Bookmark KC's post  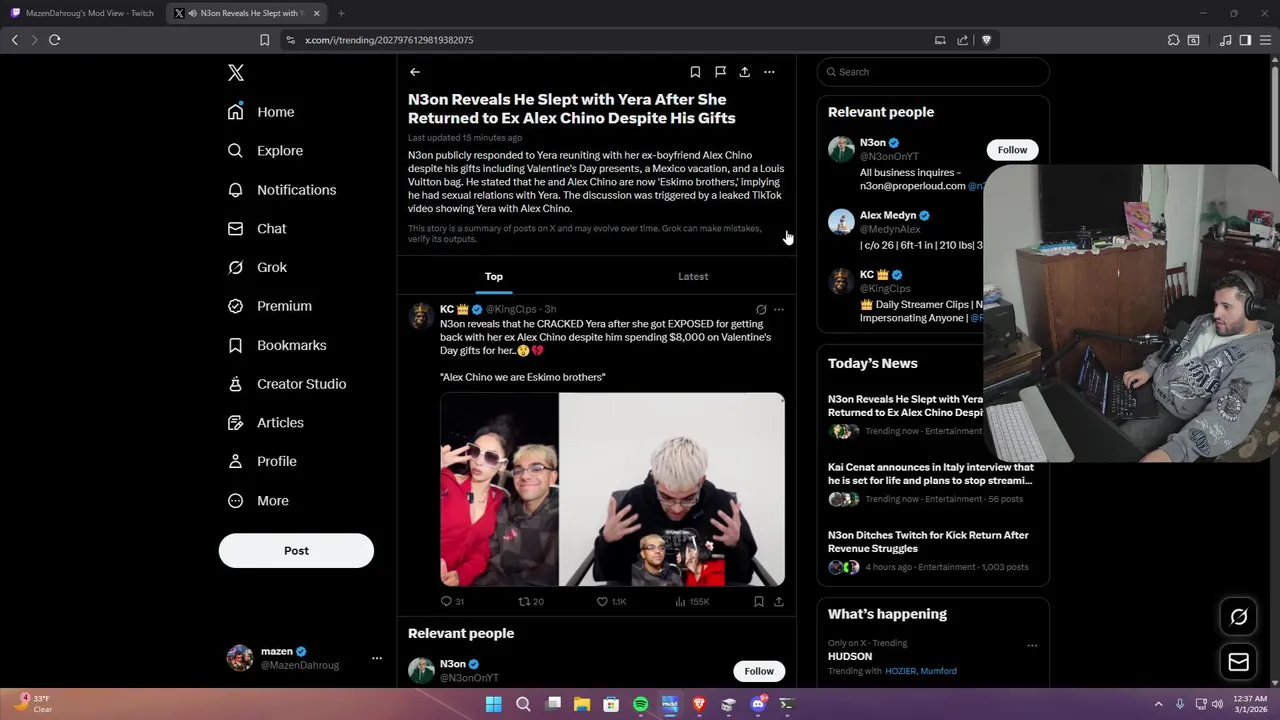[x=759, y=602]
